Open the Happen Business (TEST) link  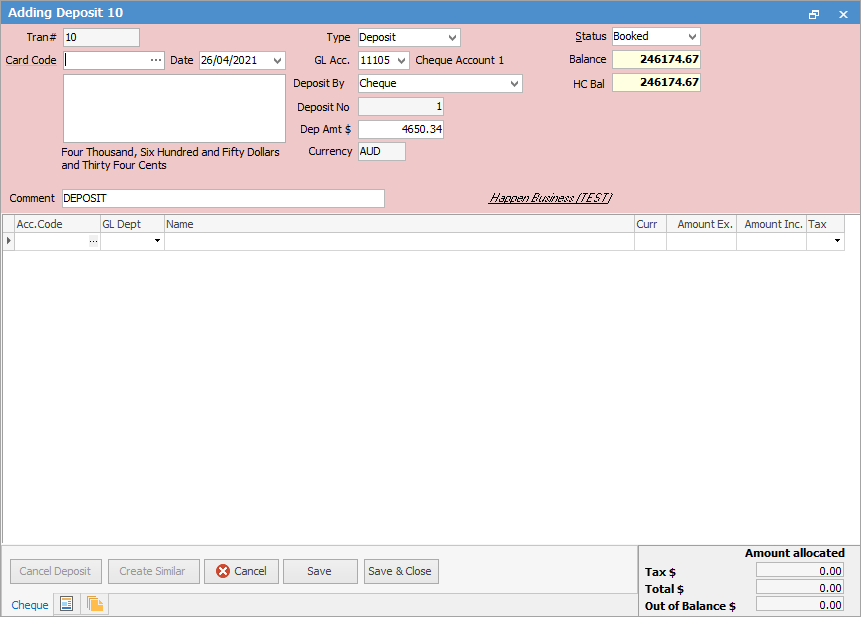point(551,197)
